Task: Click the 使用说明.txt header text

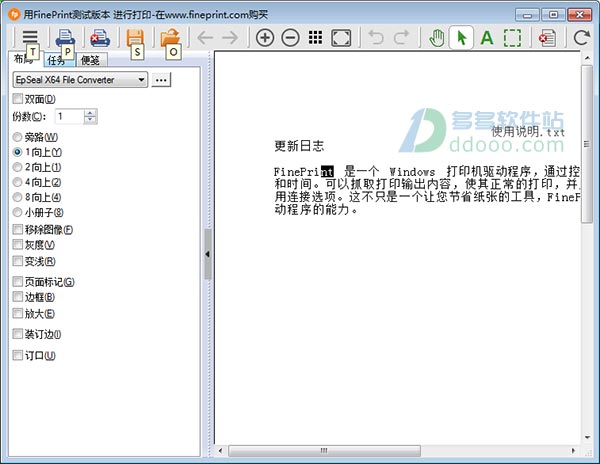Action: point(528,132)
